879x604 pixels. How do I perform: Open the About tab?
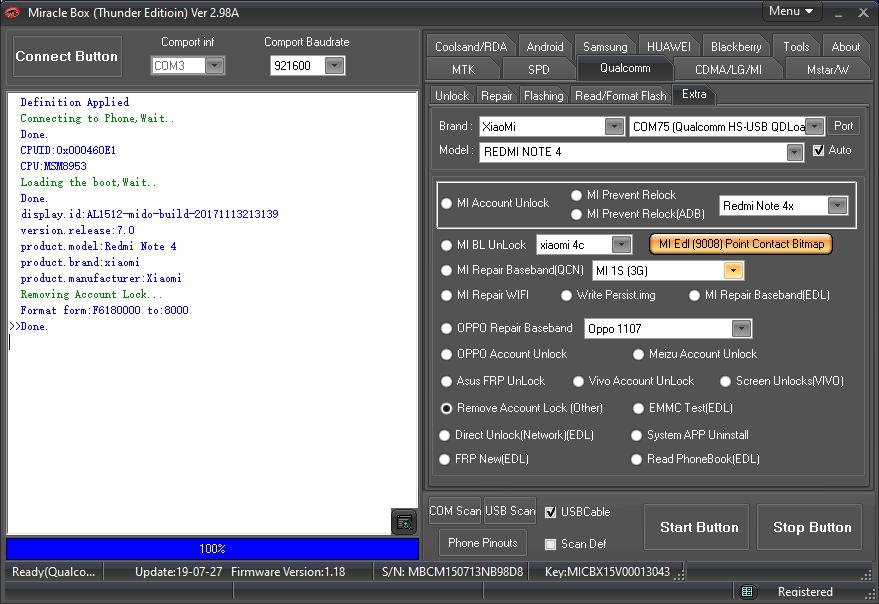tap(845, 47)
